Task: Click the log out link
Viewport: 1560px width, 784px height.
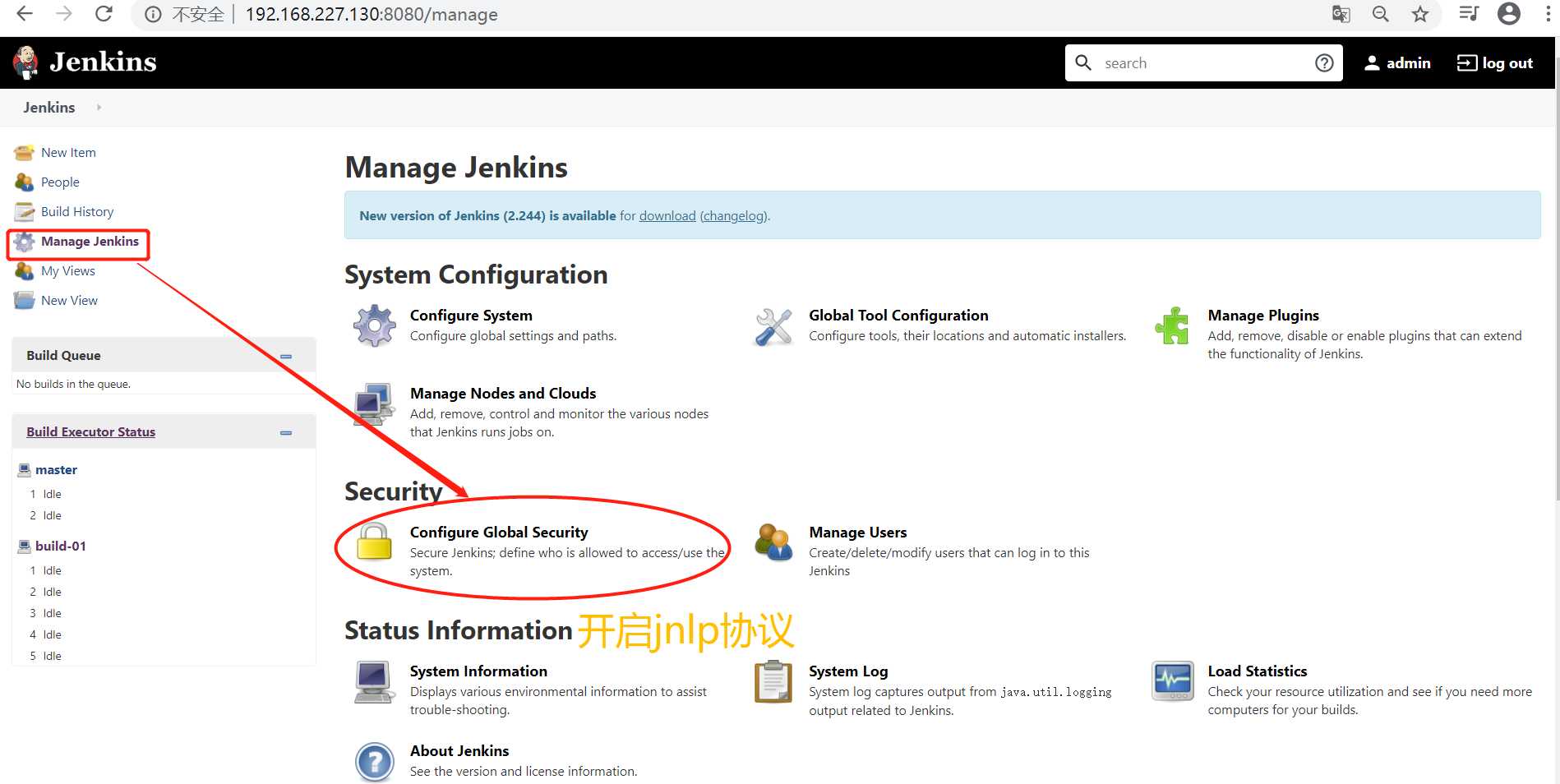Action: (1495, 63)
